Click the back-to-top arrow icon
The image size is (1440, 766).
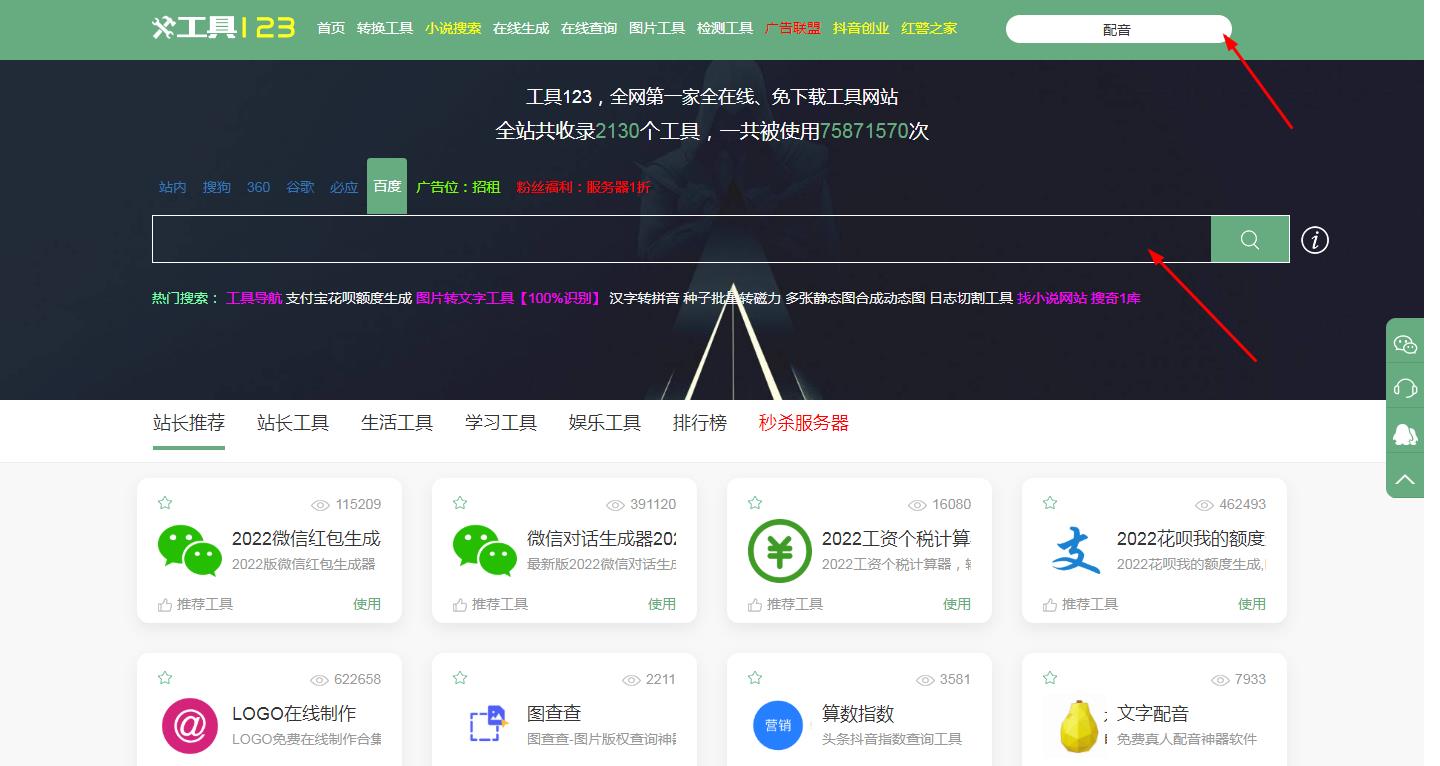tap(1404, 477)
